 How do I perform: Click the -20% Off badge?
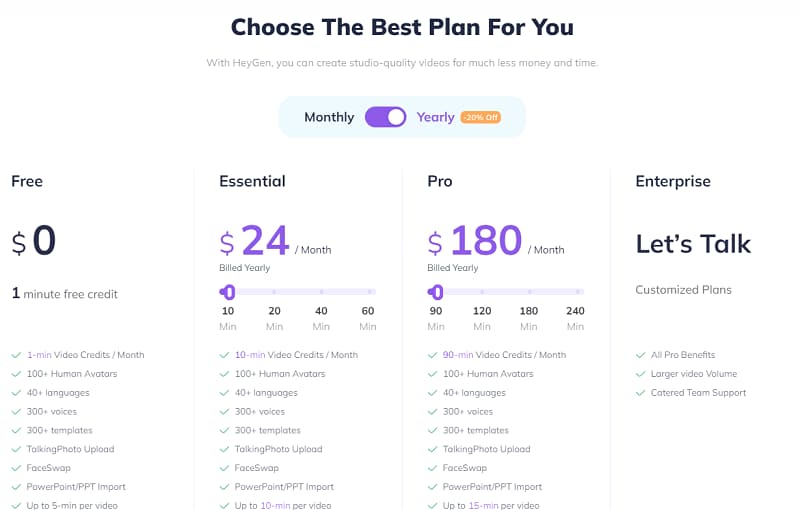(480, 117)
